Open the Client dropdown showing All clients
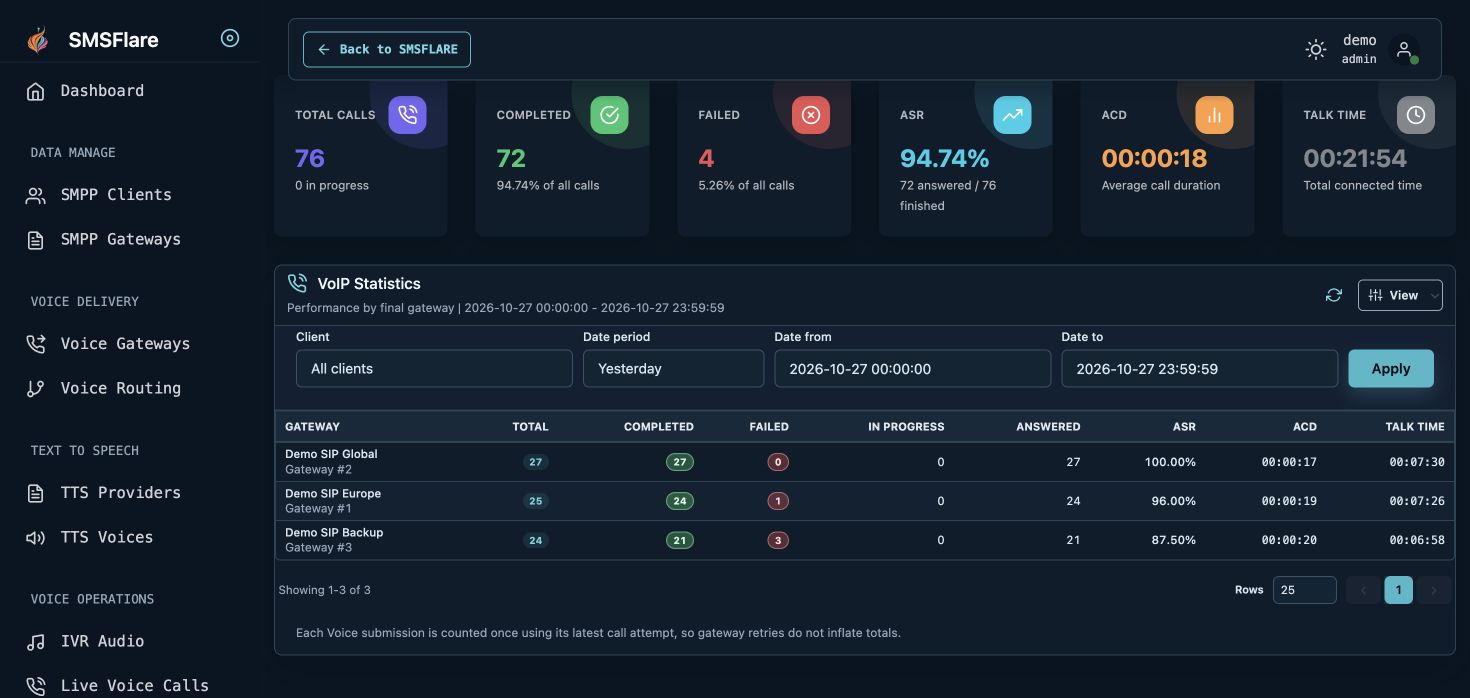The height and width of the screenshot is (698, 1470). click(434, 368)
